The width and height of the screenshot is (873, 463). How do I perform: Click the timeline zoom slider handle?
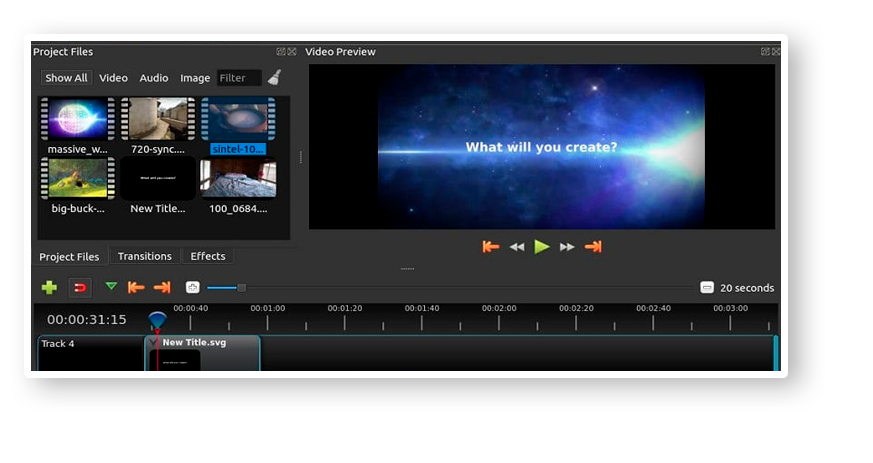241,287
